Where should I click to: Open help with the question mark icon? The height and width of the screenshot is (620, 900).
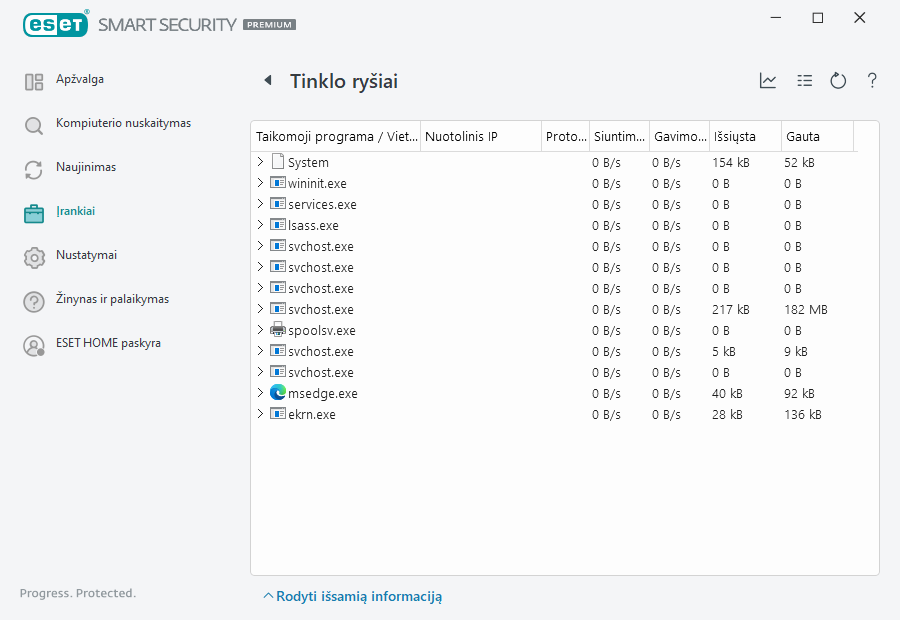(872, 81)
